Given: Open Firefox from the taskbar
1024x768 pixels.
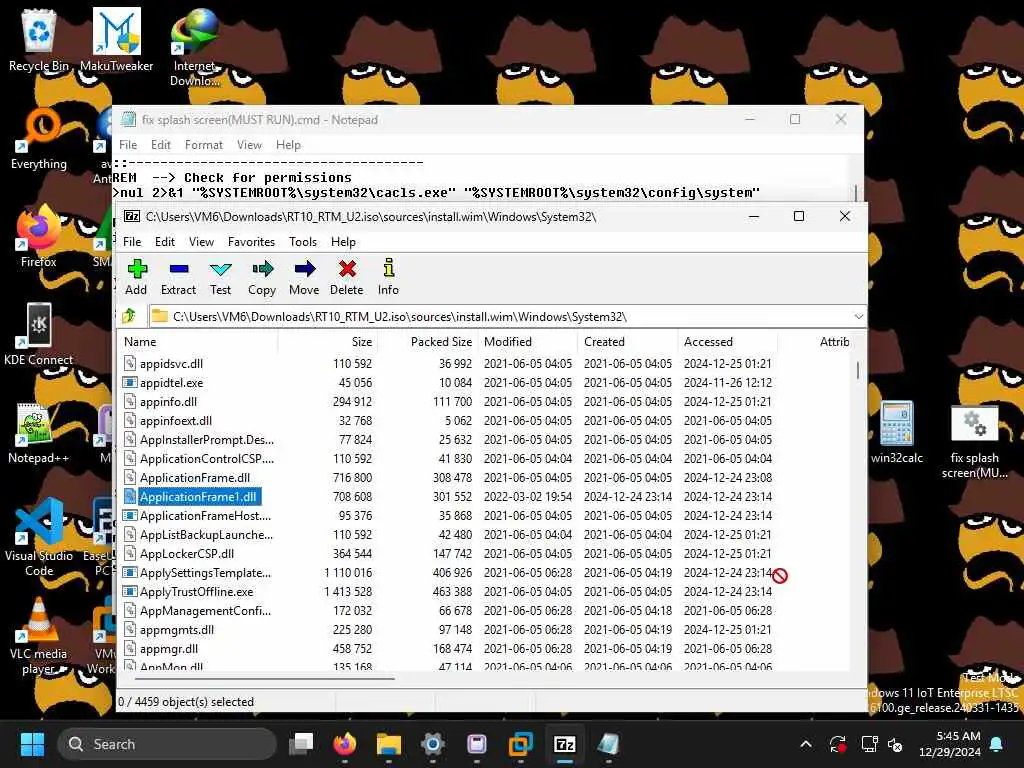Looking at the screenshot, I should coord(345,744).
